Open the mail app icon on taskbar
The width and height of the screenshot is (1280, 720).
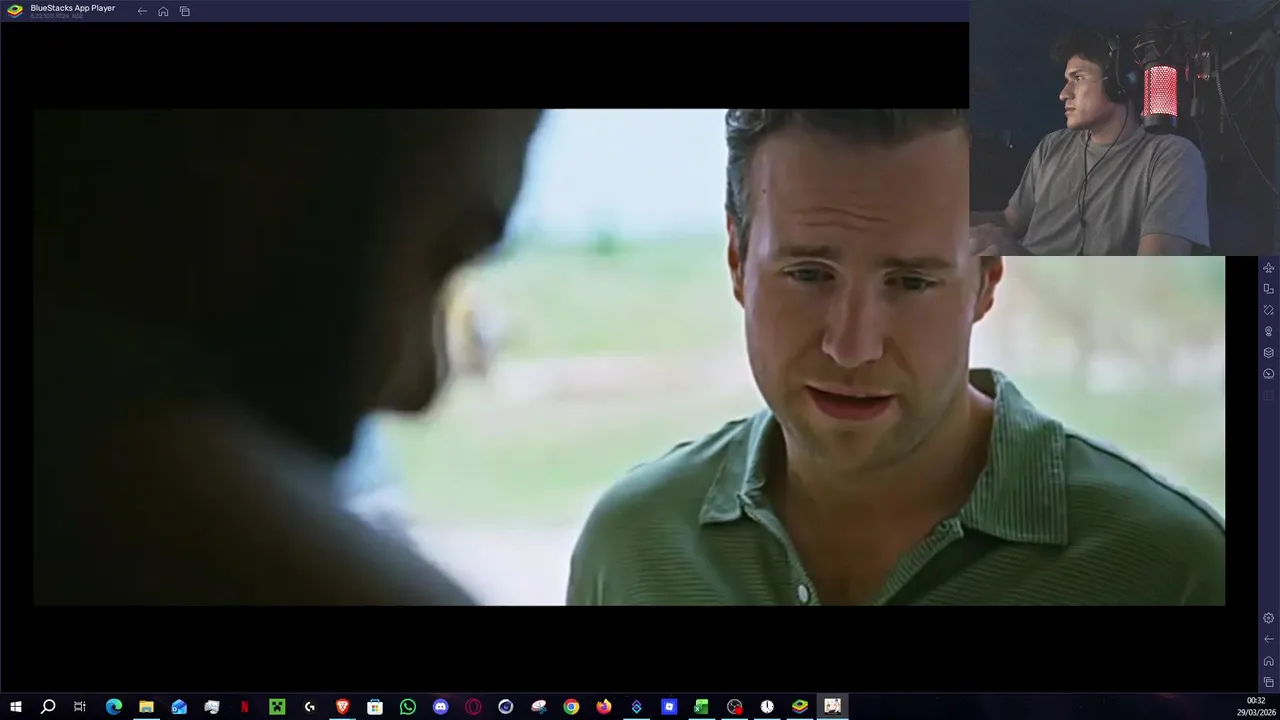click(x=179, y=707)
